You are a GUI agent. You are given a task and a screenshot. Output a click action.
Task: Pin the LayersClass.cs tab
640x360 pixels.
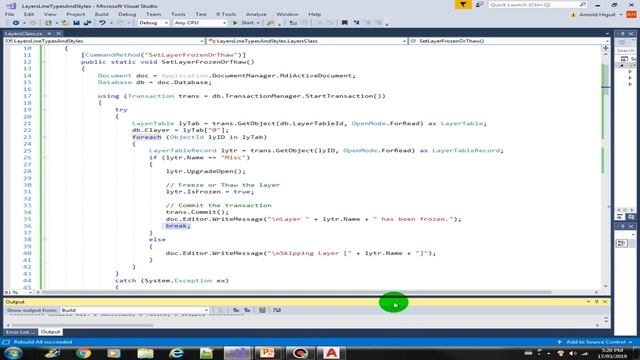click(x=49, y=33)
